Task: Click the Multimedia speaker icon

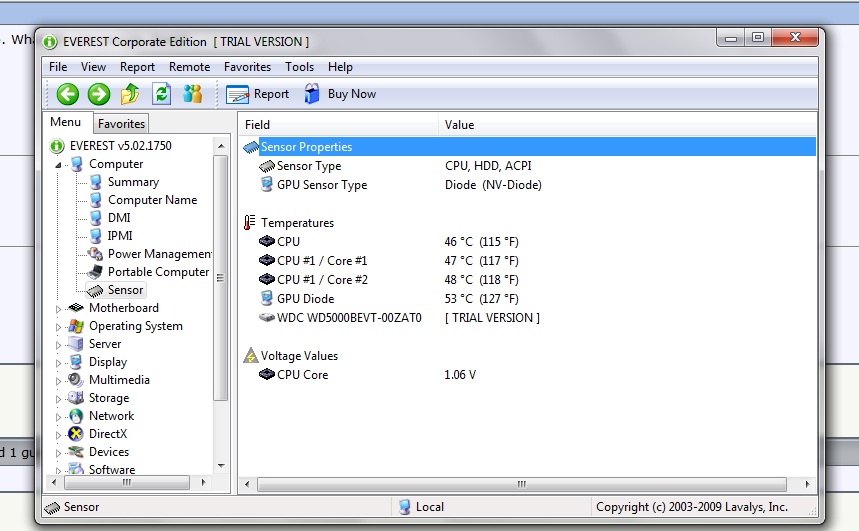Action: pos(76,380)
